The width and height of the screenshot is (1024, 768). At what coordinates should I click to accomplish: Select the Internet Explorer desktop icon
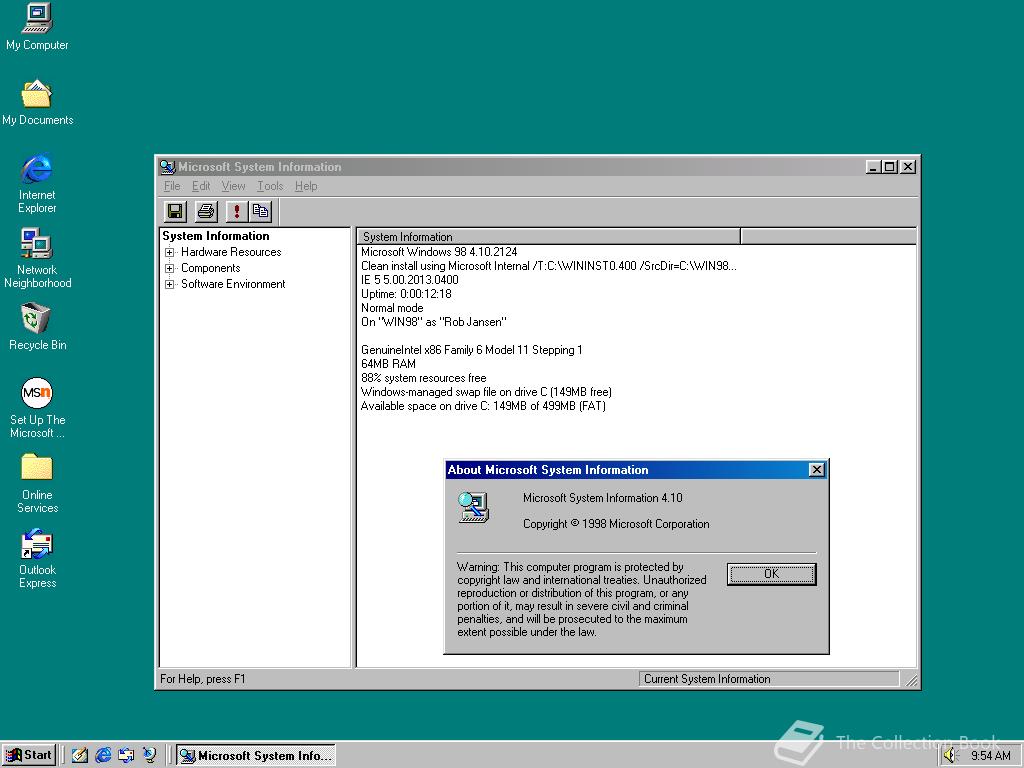pyautogui.click(x=37, y=184)
